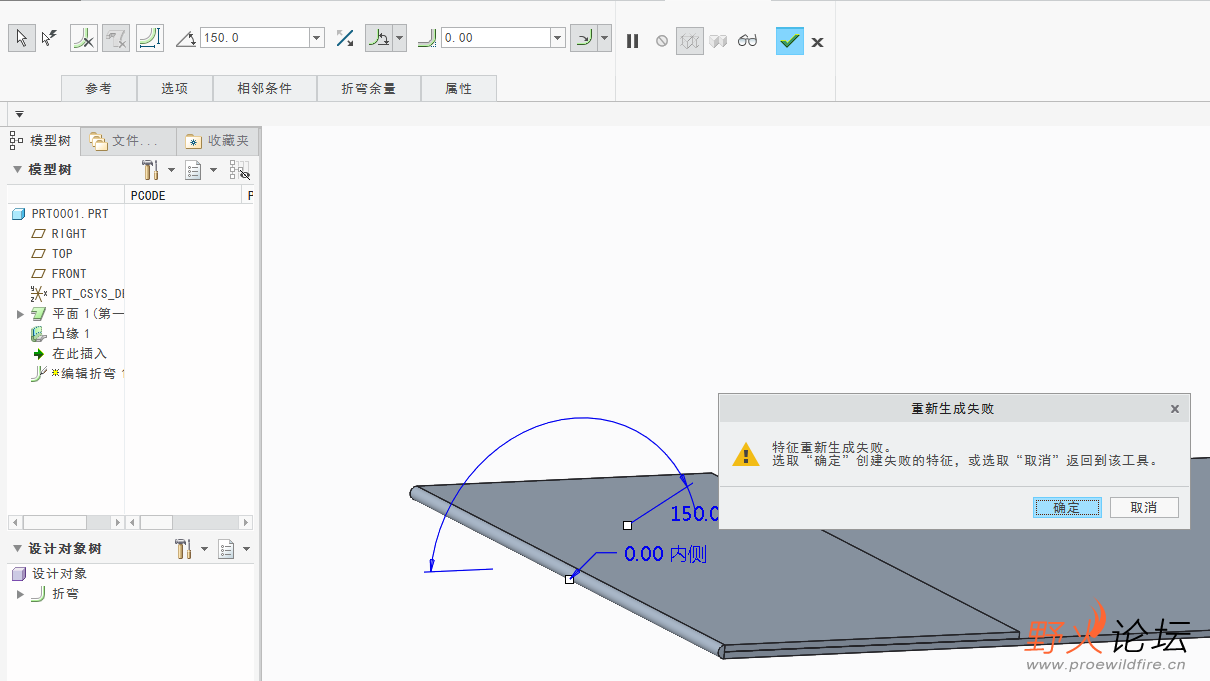This screenshot has height=681, width=1210.
Task: Click the model tree left horizontal scrollbar
Action: pos(66,522)
